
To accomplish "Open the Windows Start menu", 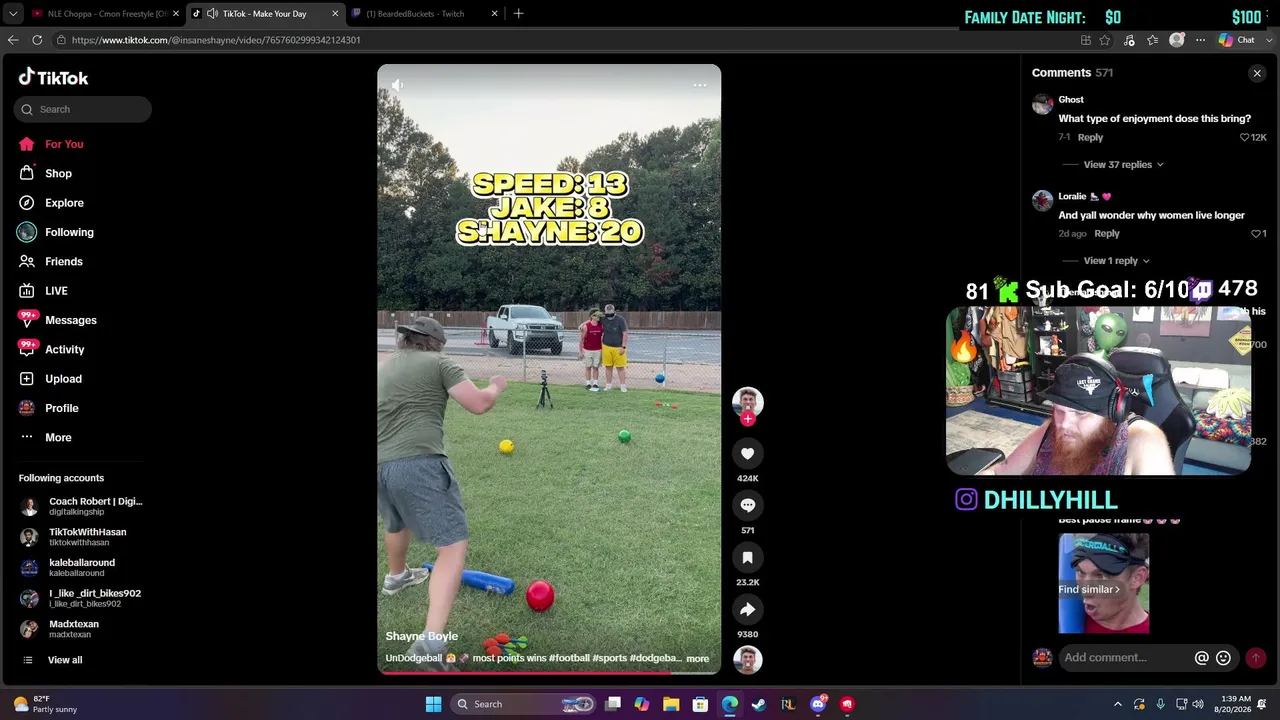I will click(x=433, y=704).
